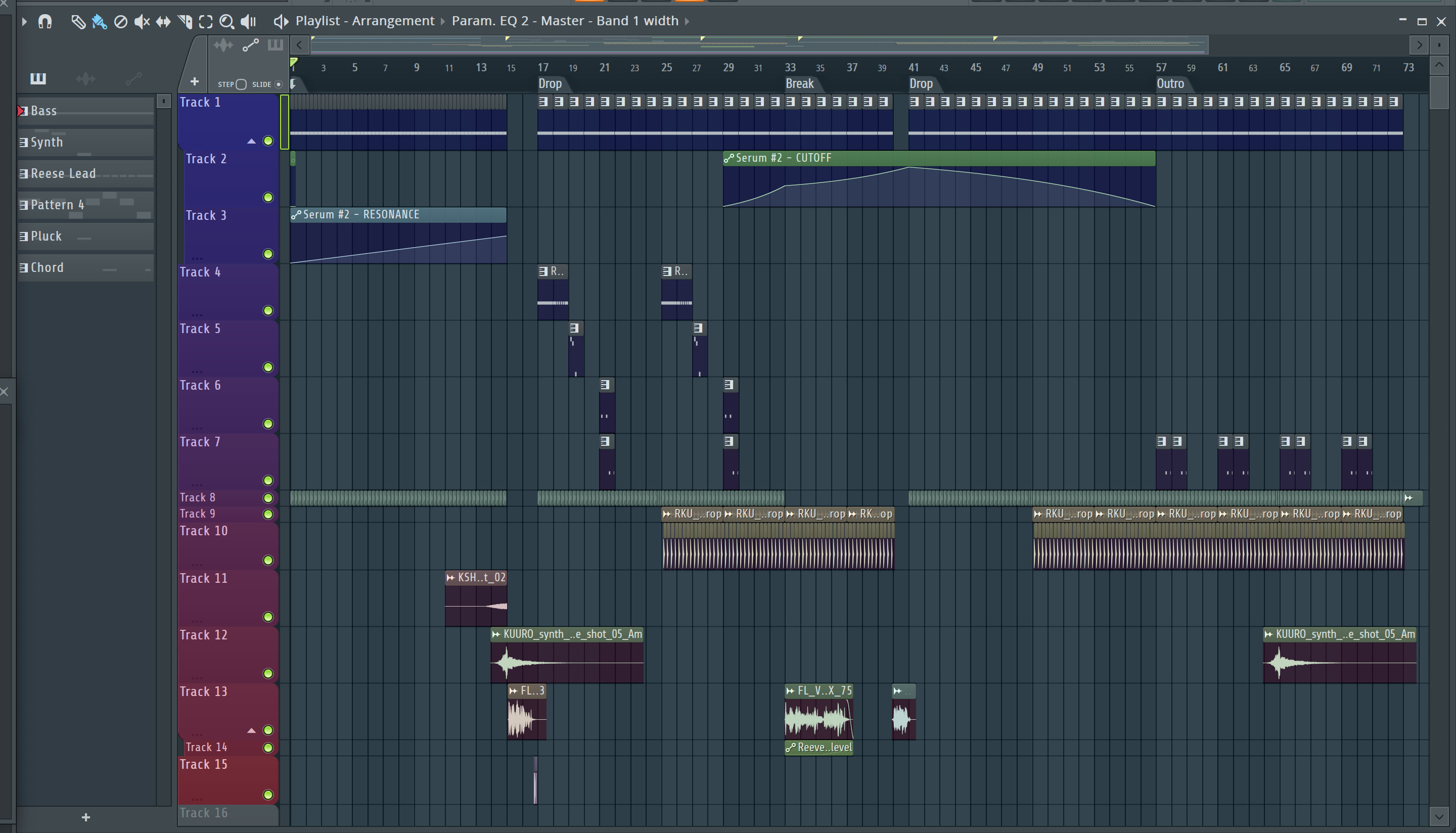This screenshot has height=833, width=1456.
Task: Collapse the Track 1 group arrow
Action: tap(251, 142)
